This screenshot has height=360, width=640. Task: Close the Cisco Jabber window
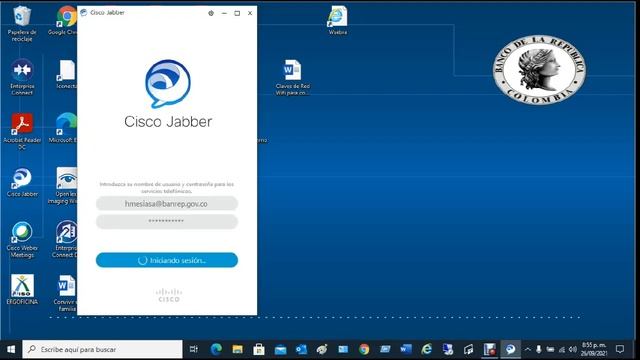pyautogui.click(x=250, y=13)
